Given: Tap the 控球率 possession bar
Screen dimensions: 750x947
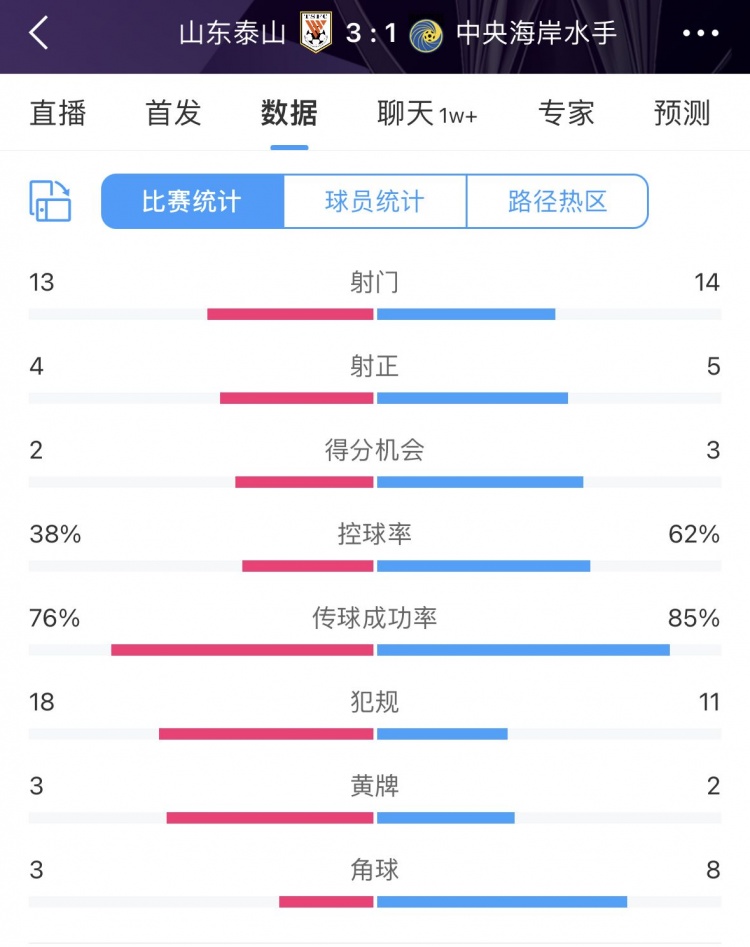Looking at the screenshot, I should (375, 565).
